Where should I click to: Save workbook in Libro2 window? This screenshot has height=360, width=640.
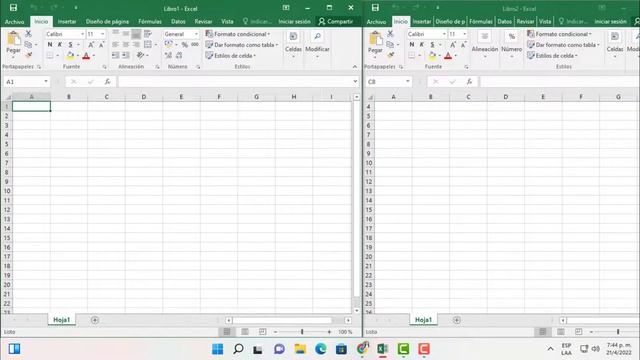(376, 8)
